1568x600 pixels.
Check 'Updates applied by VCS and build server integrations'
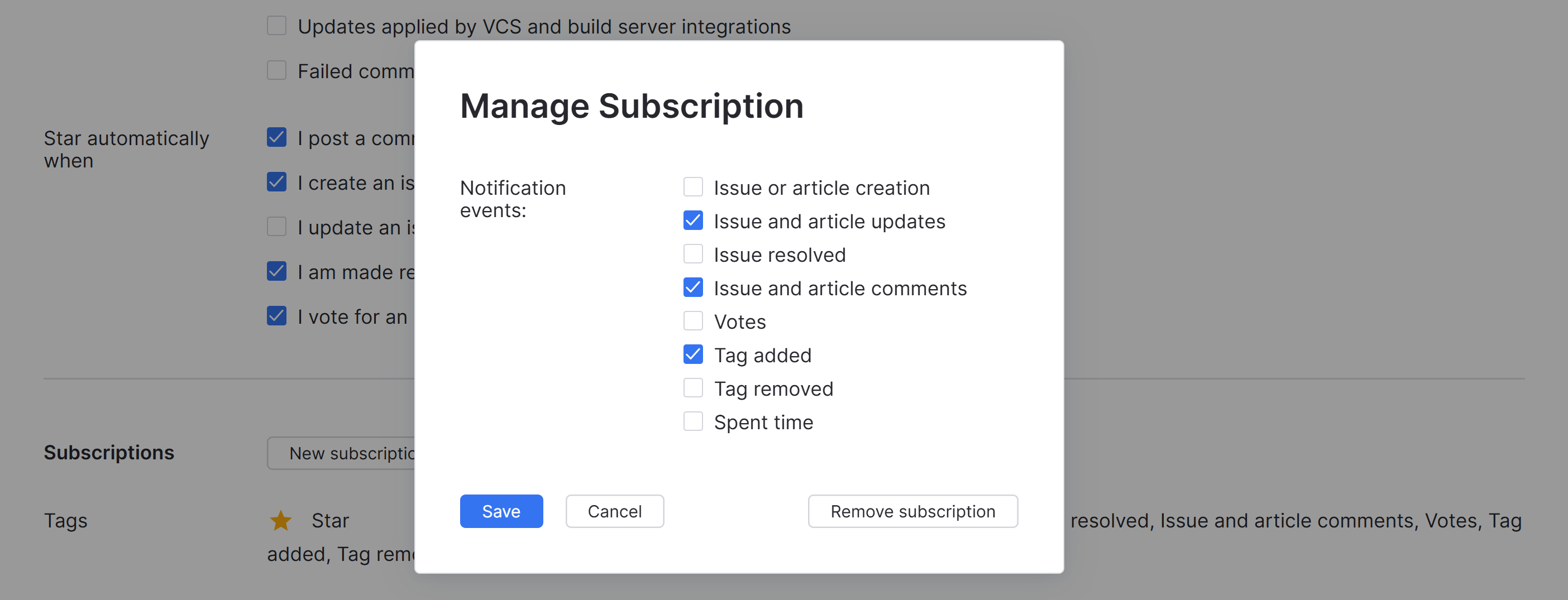point(277,26)
